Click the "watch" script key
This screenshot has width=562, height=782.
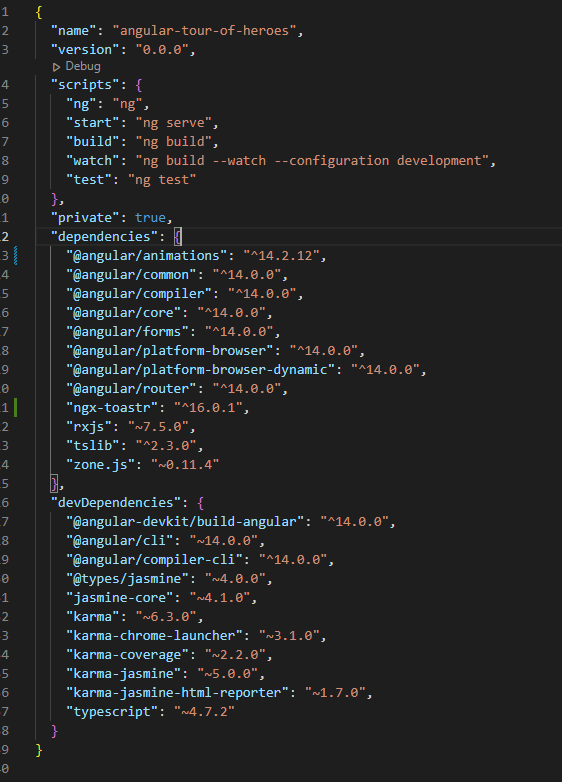96,161
